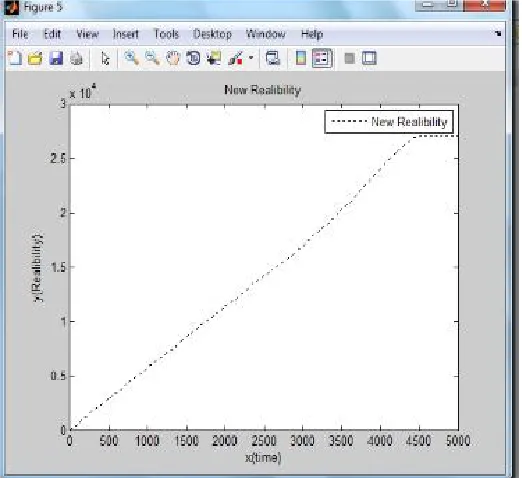The width and height of the screenshot is (522, 478).
Task: Click the y(Realibility) axis label
Action: point(39,267)
